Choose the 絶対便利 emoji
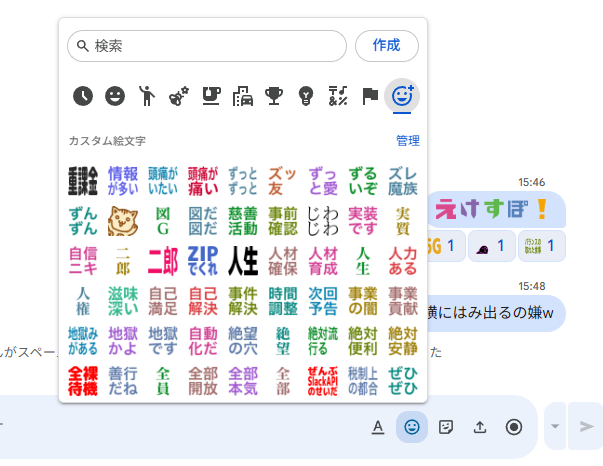 363,341
